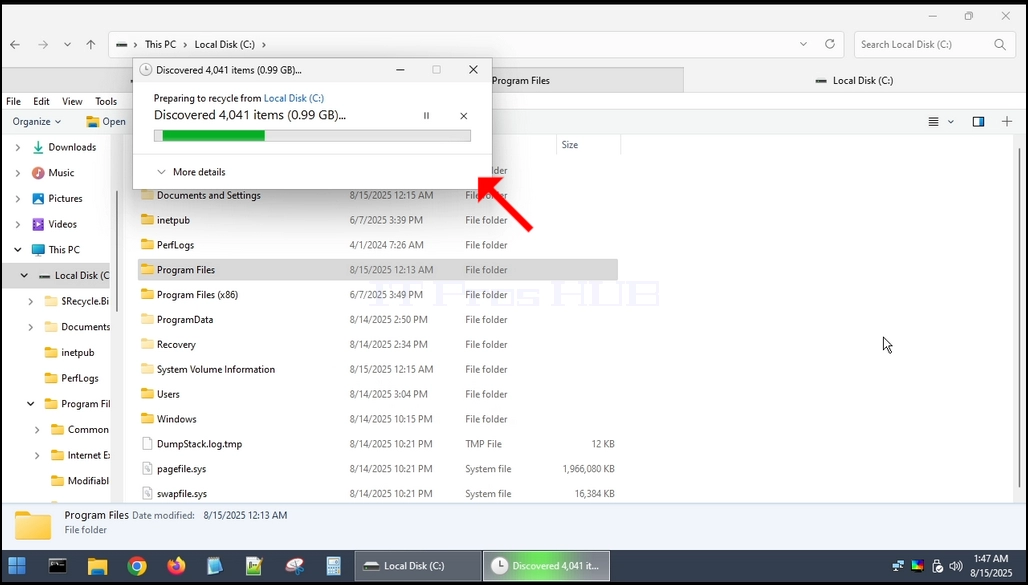Select the DumpStack.log.tmp file
The image size is (1028, 585).
(x=378, y=444)
